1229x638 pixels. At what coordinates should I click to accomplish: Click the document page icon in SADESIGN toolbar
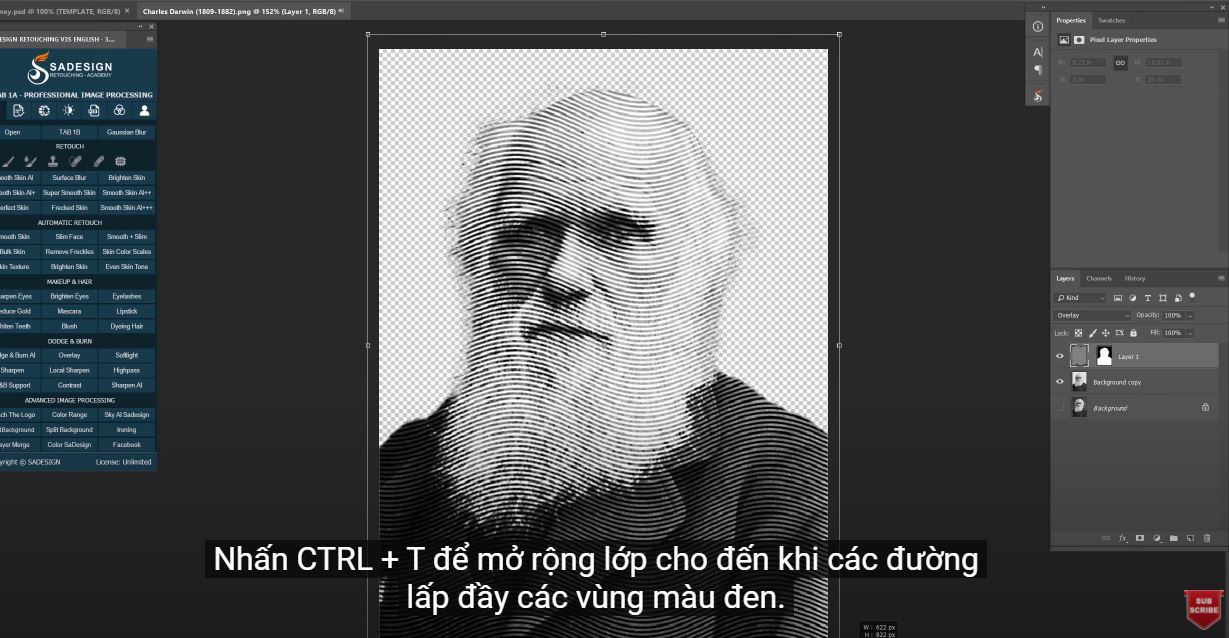coord(18,111)
